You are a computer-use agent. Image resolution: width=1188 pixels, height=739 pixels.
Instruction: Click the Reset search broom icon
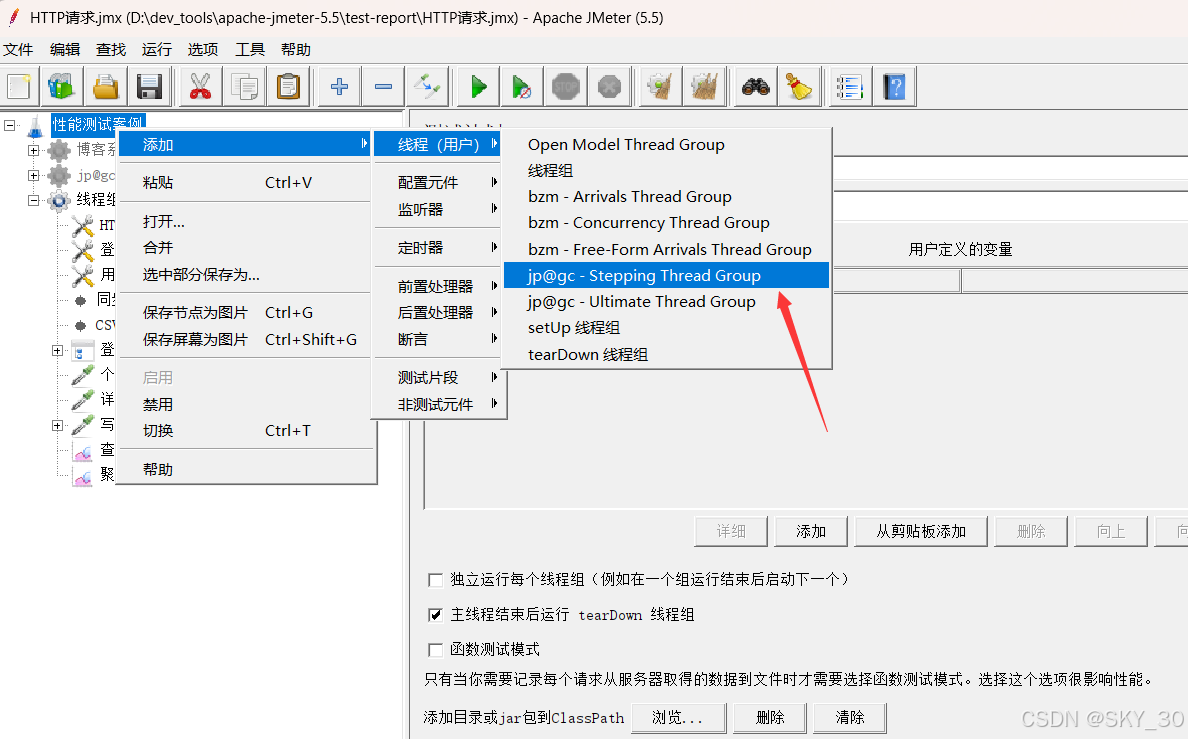click(x=799, y=86)
